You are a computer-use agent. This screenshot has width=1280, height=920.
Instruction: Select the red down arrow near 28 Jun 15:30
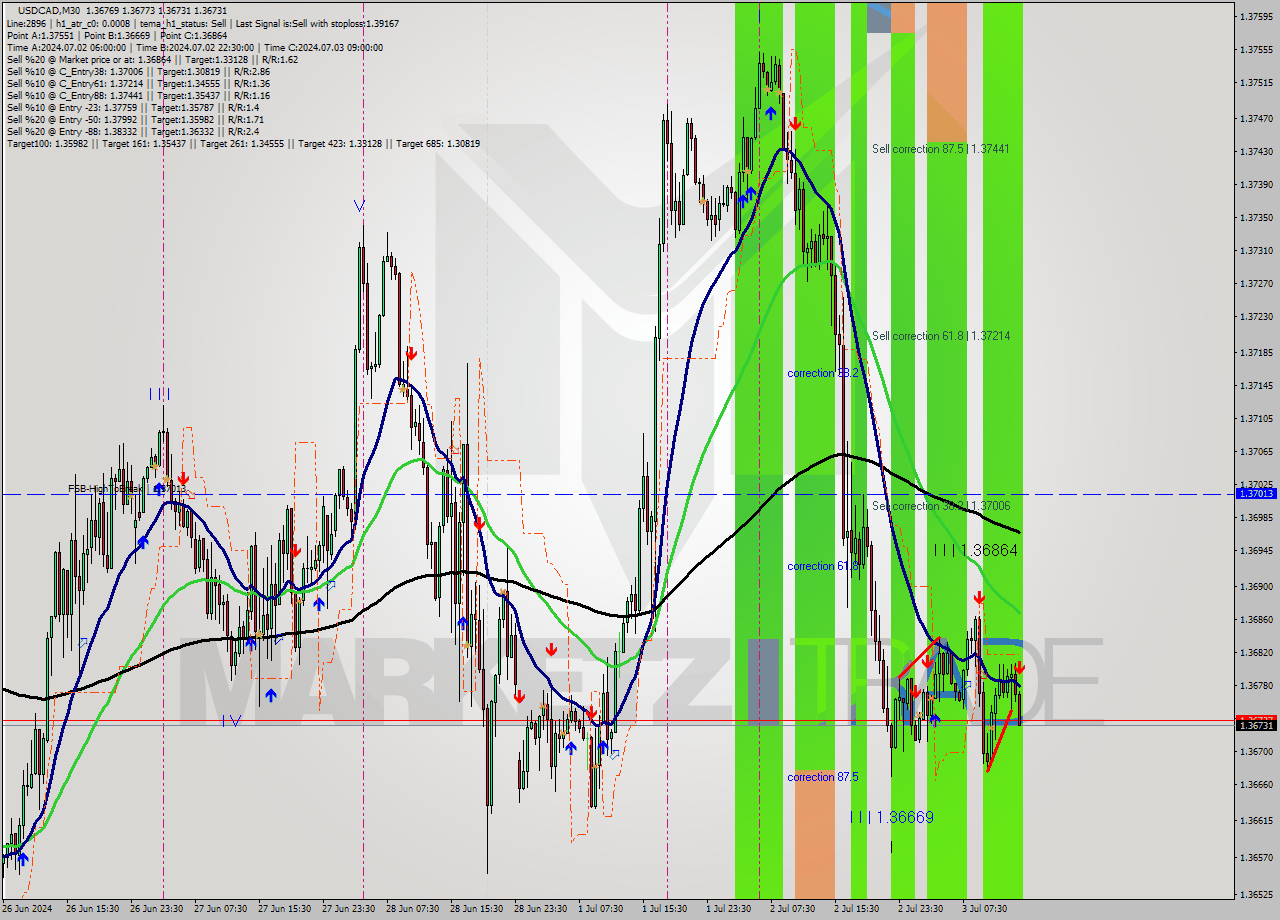point(479,523)
